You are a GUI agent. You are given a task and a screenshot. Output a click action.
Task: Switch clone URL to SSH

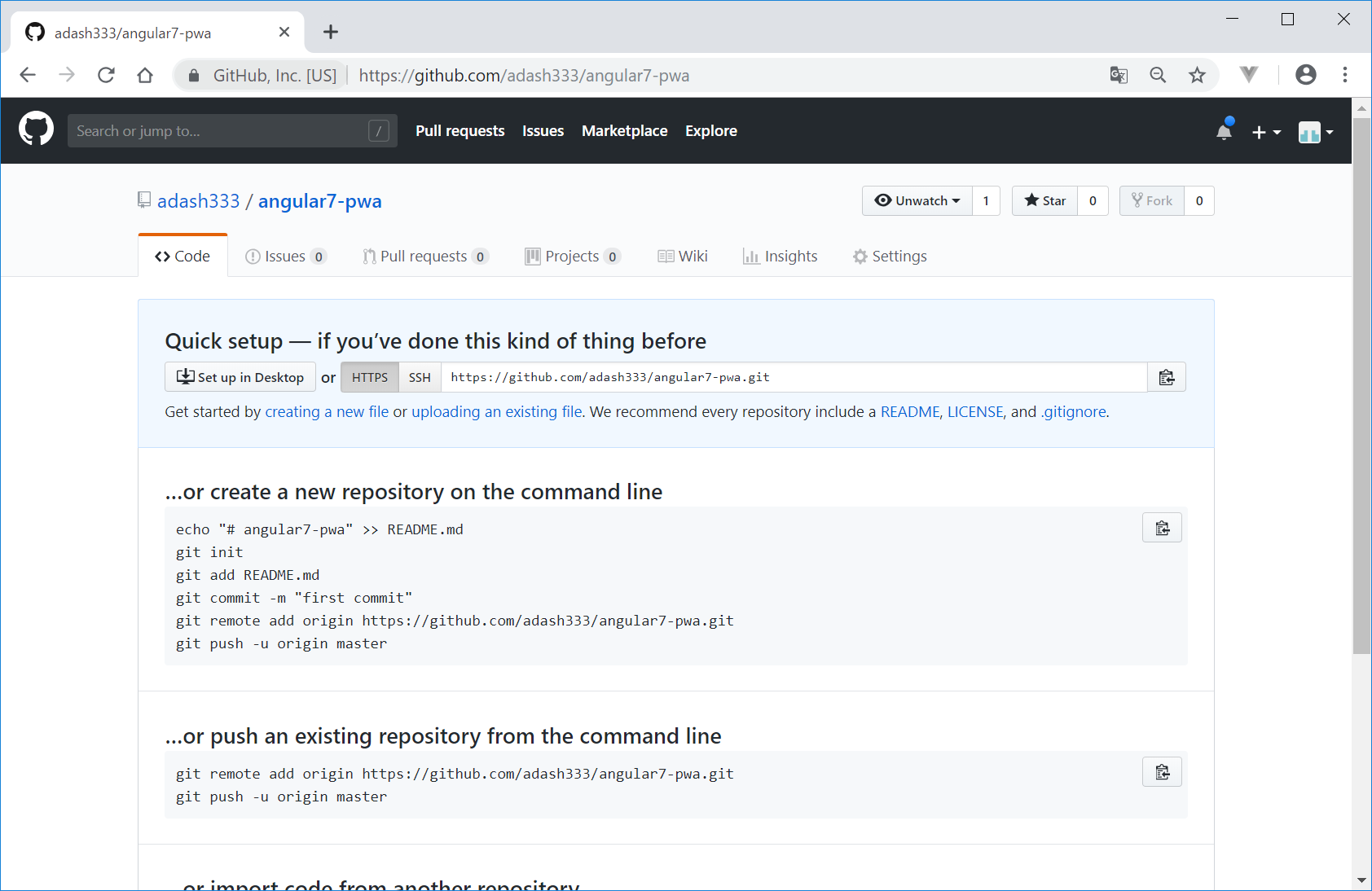coord(420,377)
